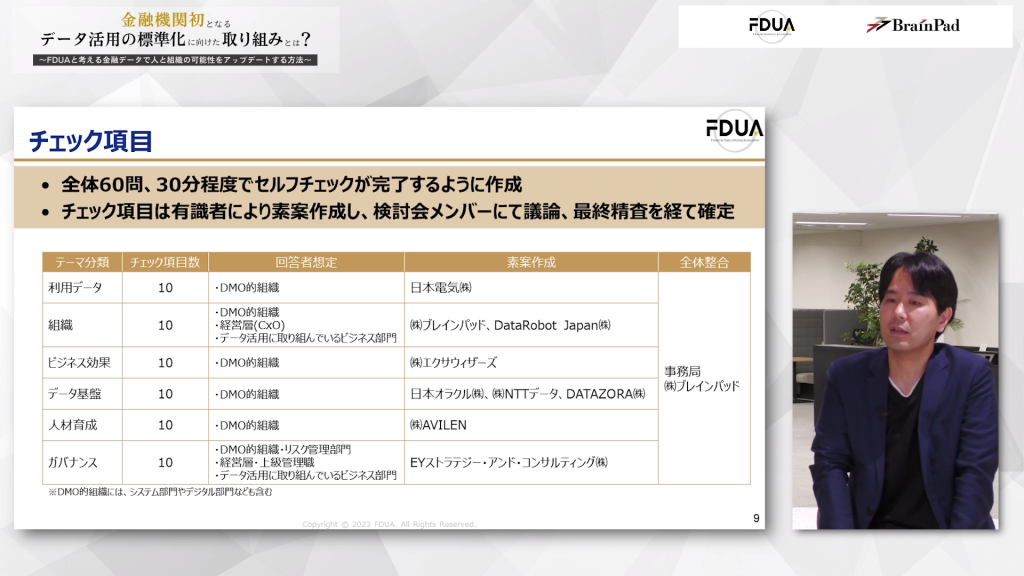Click "経営層・上級管理職" in the ガバナンス row

[266, 462]
